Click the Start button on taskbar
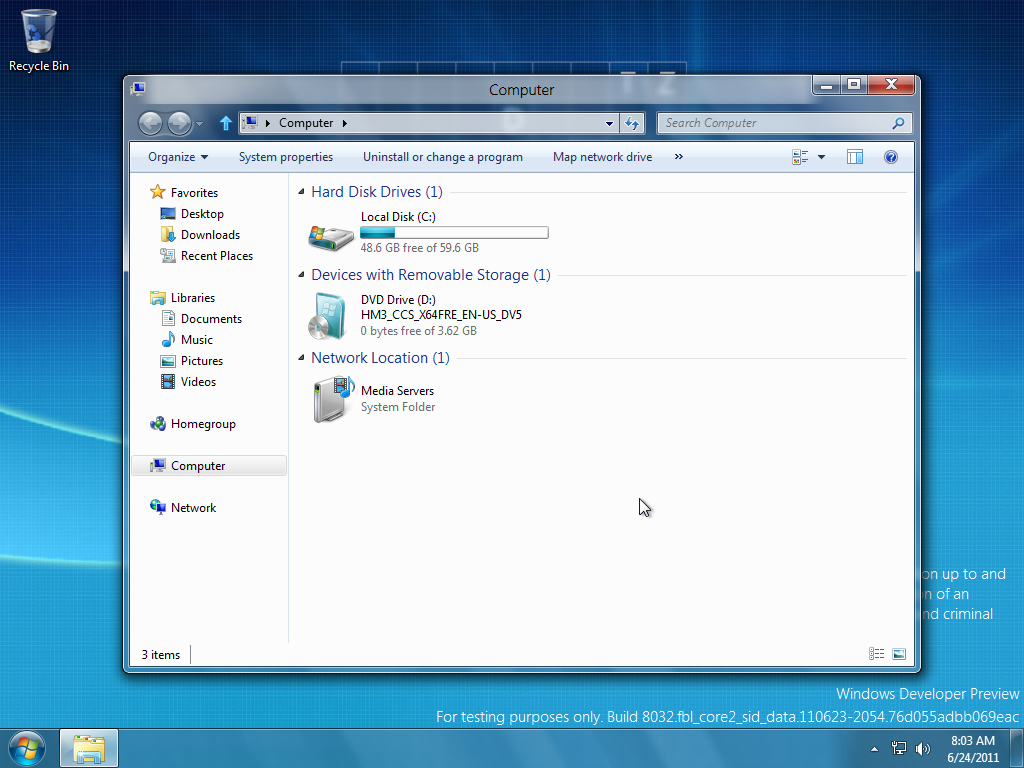The height and width of the screenshot is (768, 1024). (27, 748)
